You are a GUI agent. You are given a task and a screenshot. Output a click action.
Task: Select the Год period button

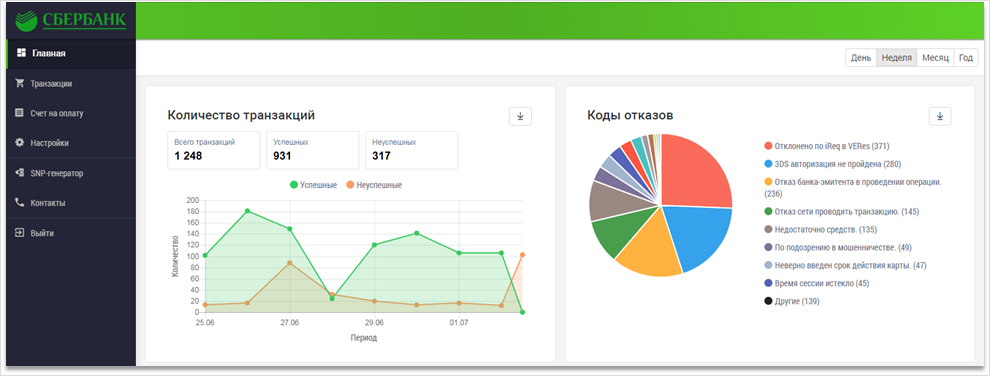[966, 57]
